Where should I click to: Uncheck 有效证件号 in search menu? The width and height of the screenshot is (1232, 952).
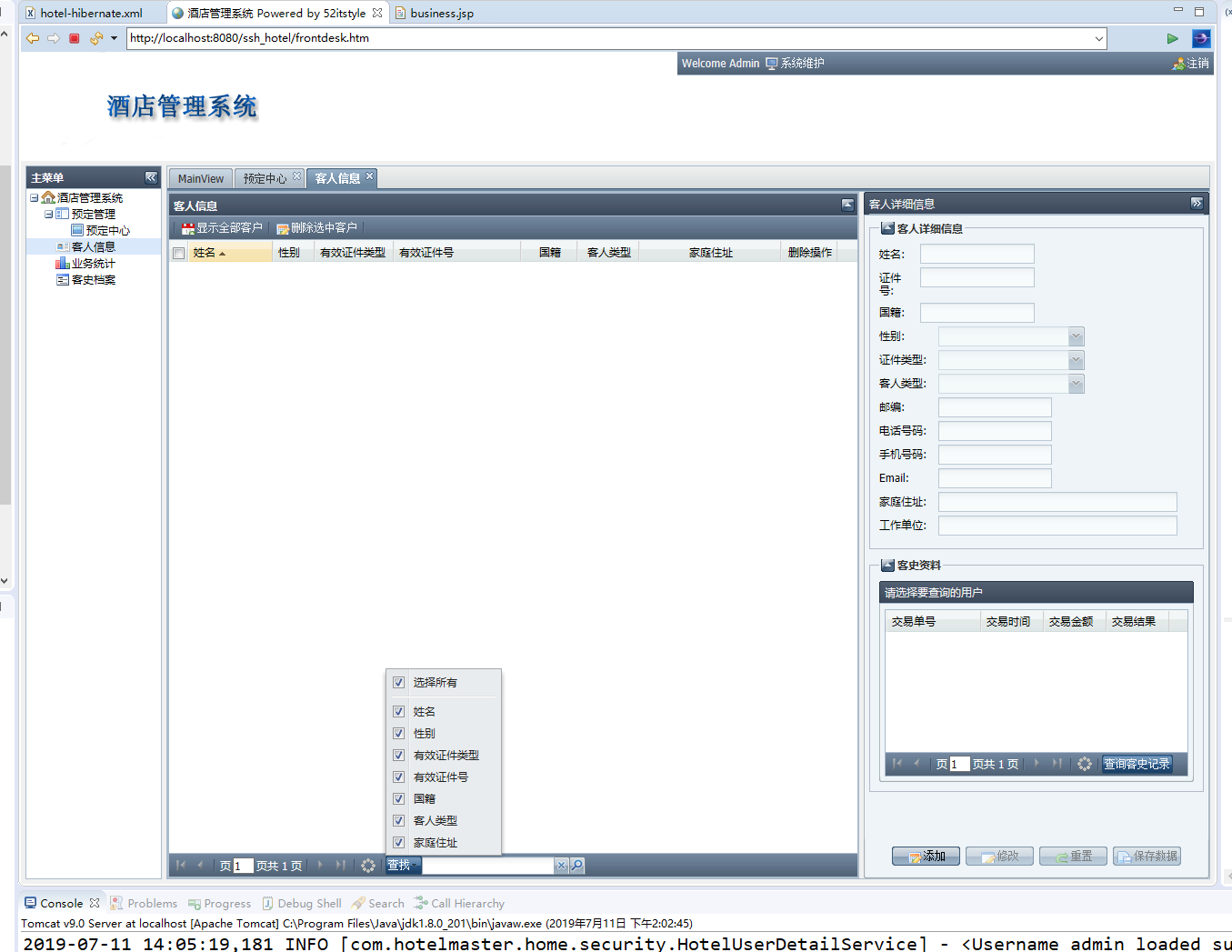tap(398, 777)
